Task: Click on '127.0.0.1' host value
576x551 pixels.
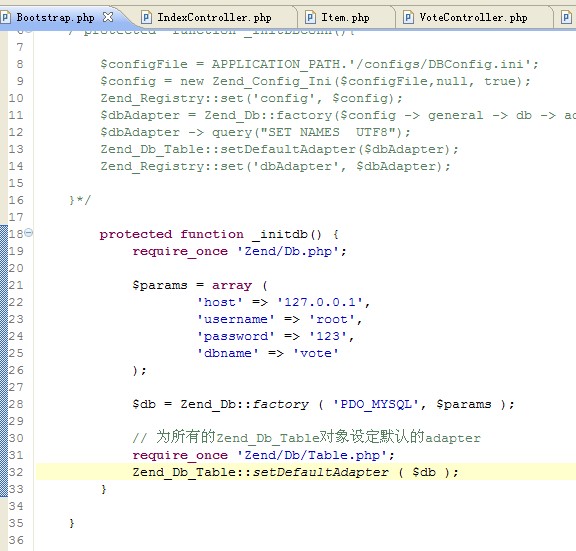Action: 319,302
